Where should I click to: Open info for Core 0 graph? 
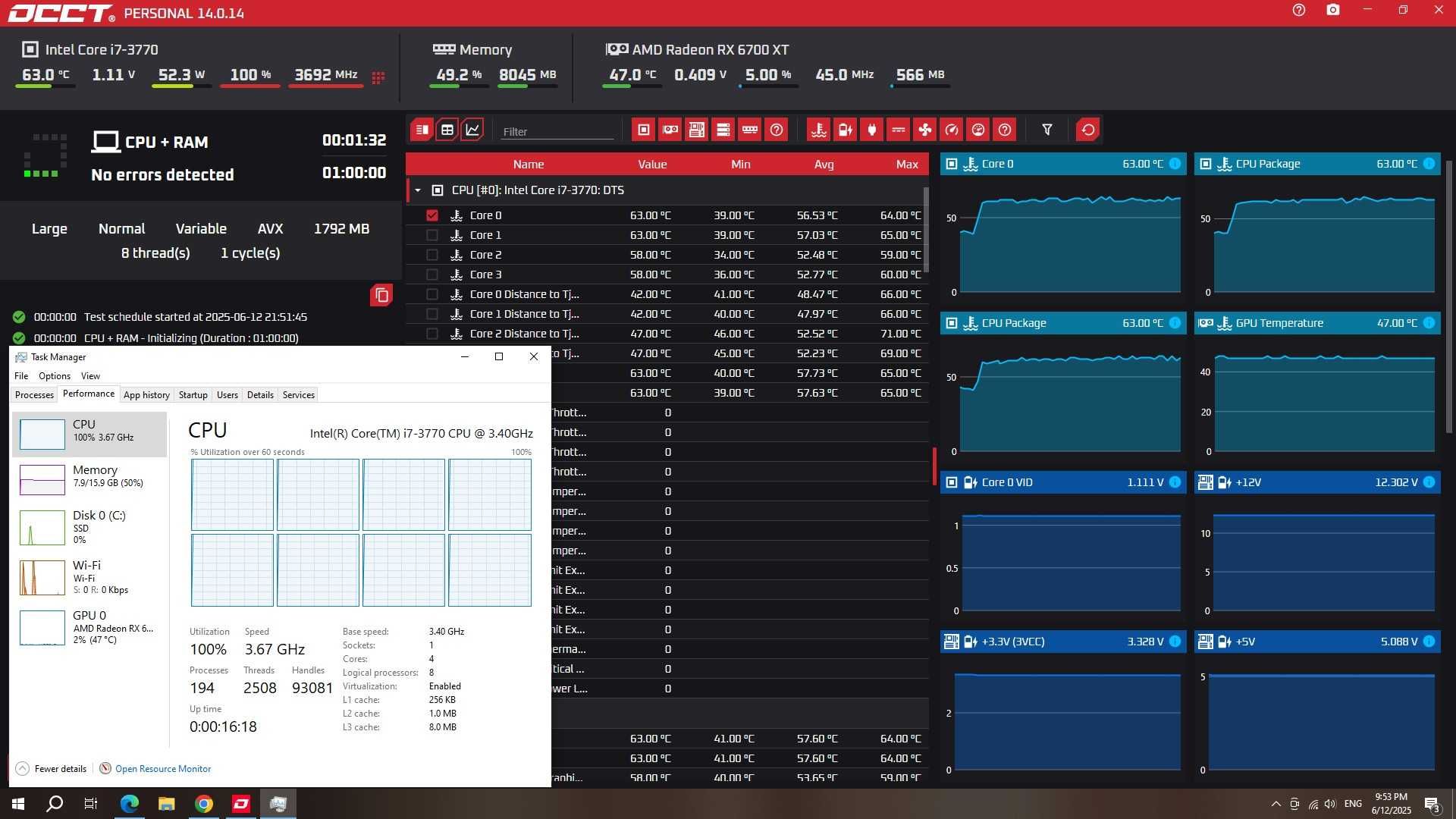pos(1175,164)
